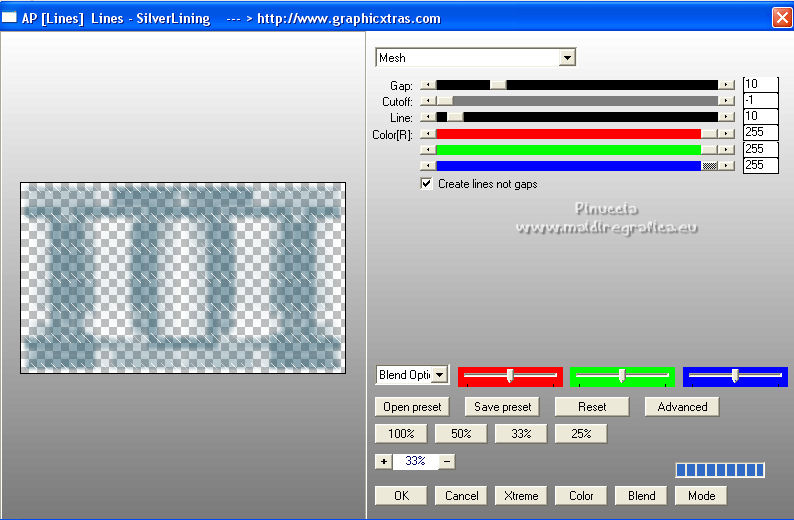This screenshot has height=520, width=794.
Task: Decrease Gap with left arrow
Action: click(x=428, y=85)
